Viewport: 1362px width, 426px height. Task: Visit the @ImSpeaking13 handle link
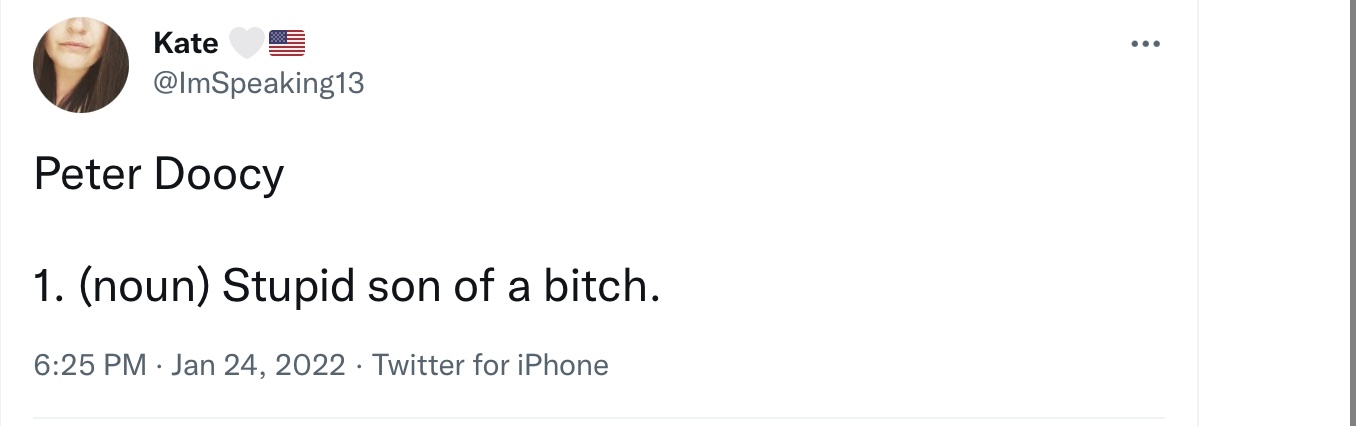click(x=259, y=84)
